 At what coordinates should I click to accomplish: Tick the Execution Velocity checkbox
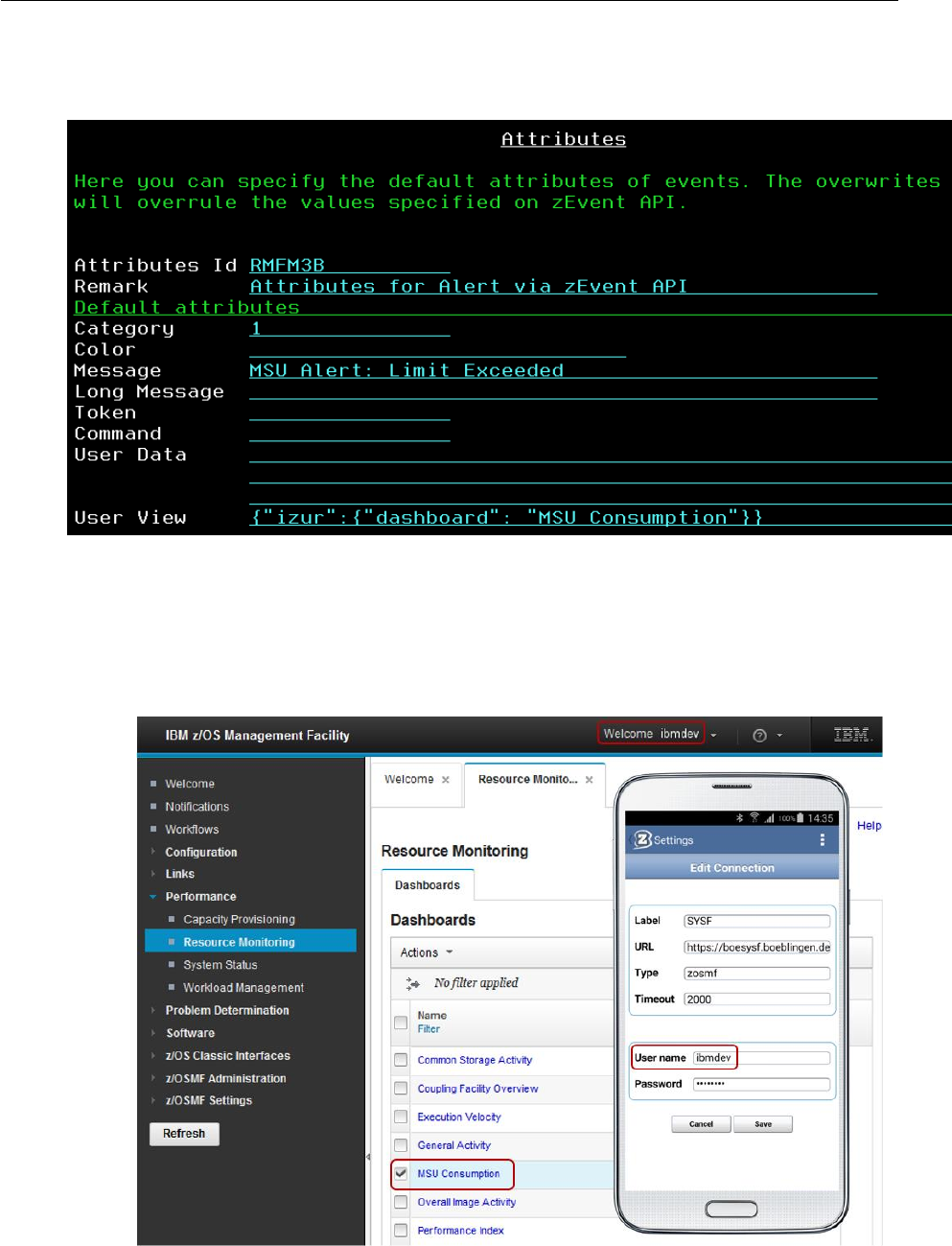pyautogui.click(x=401, y=1117)
